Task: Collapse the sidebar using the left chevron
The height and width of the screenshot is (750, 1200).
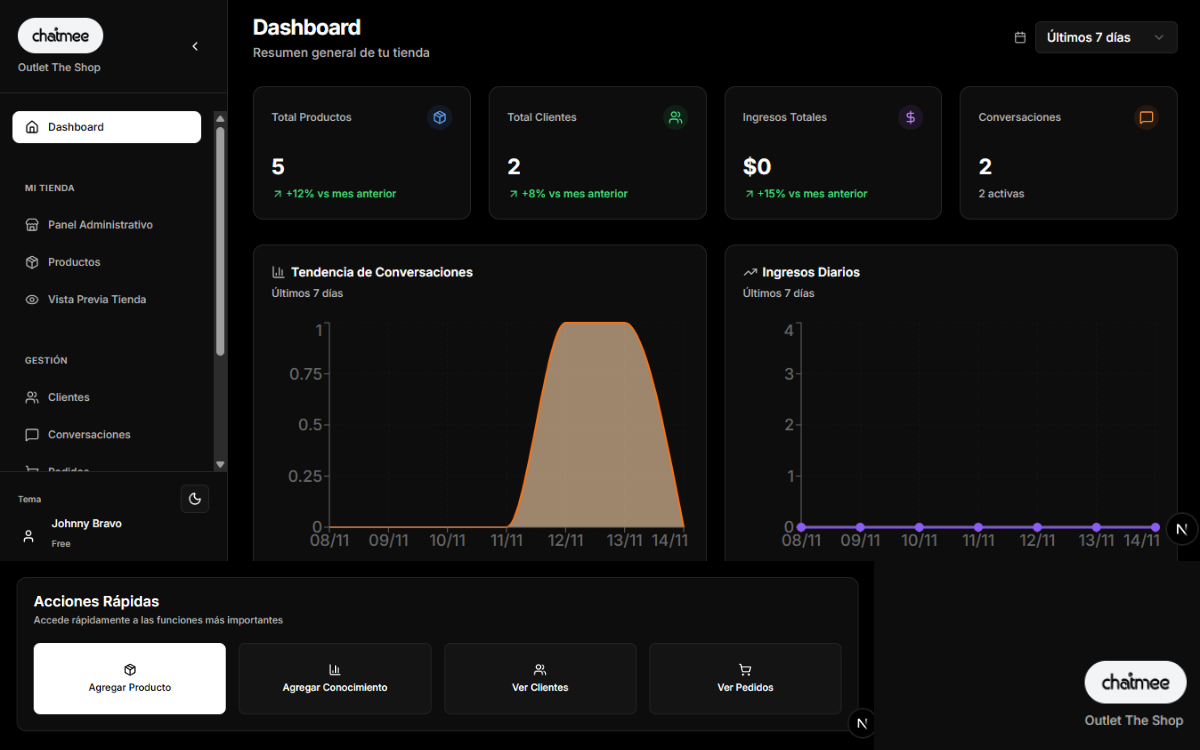Action: tap(194, 46)
